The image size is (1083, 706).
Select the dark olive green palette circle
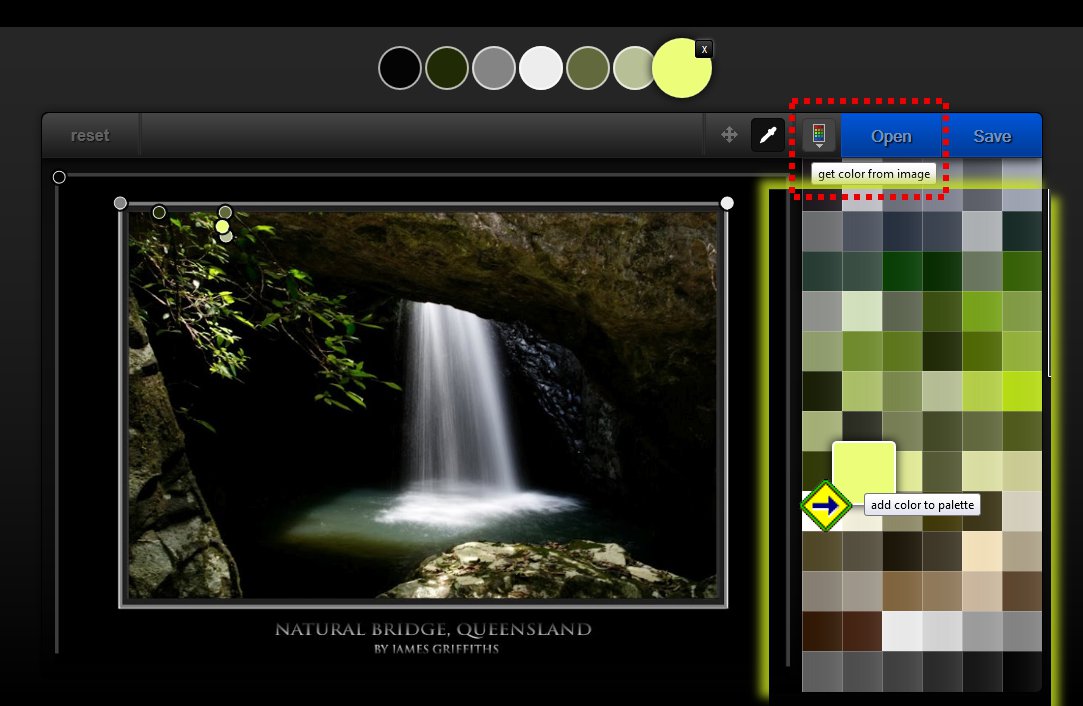coord(447,68)
